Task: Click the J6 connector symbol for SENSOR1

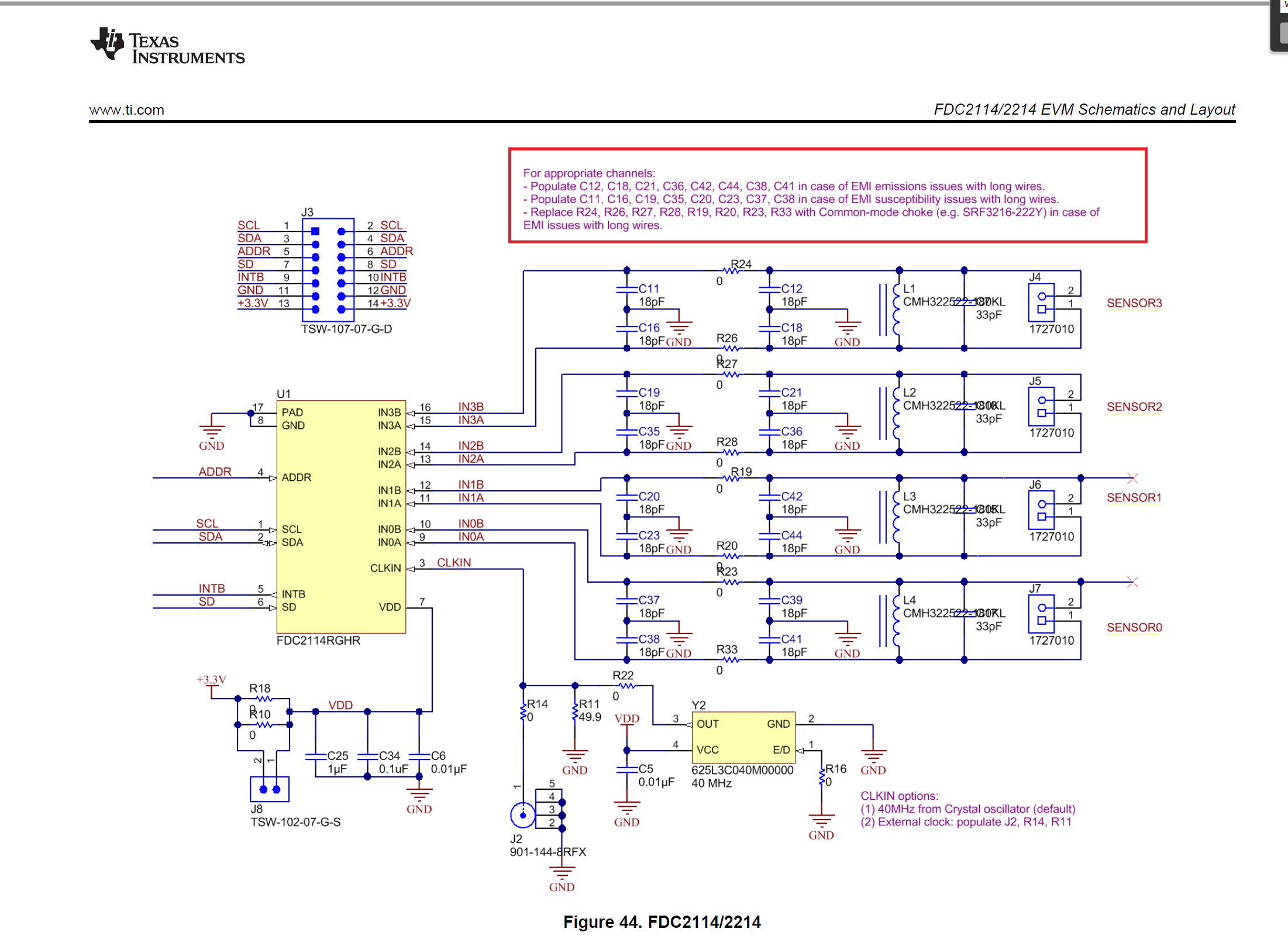Action: pyautogui.click(x=1041, y=510)
